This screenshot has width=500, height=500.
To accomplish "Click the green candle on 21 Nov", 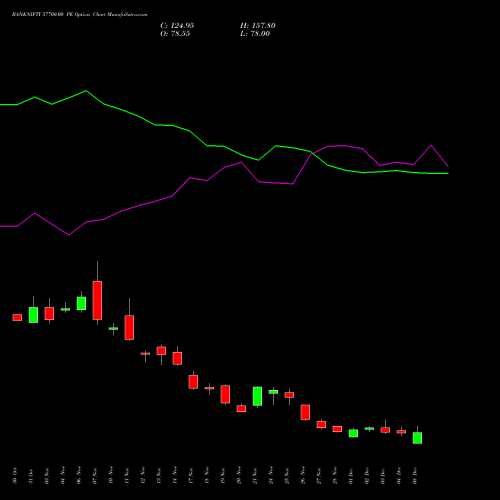I will coord(257,396).
